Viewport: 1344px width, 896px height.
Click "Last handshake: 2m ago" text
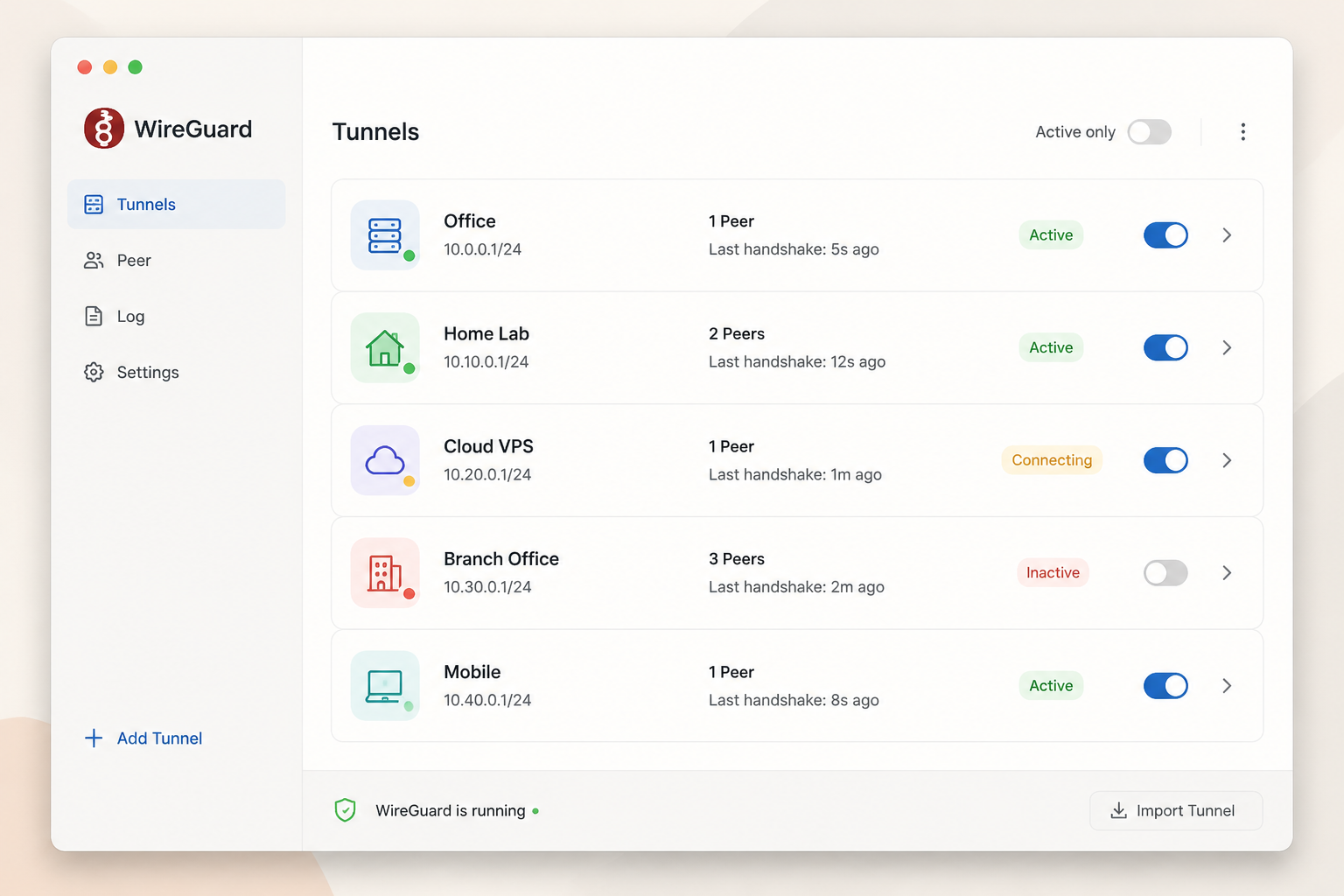(x=796, y=587)
